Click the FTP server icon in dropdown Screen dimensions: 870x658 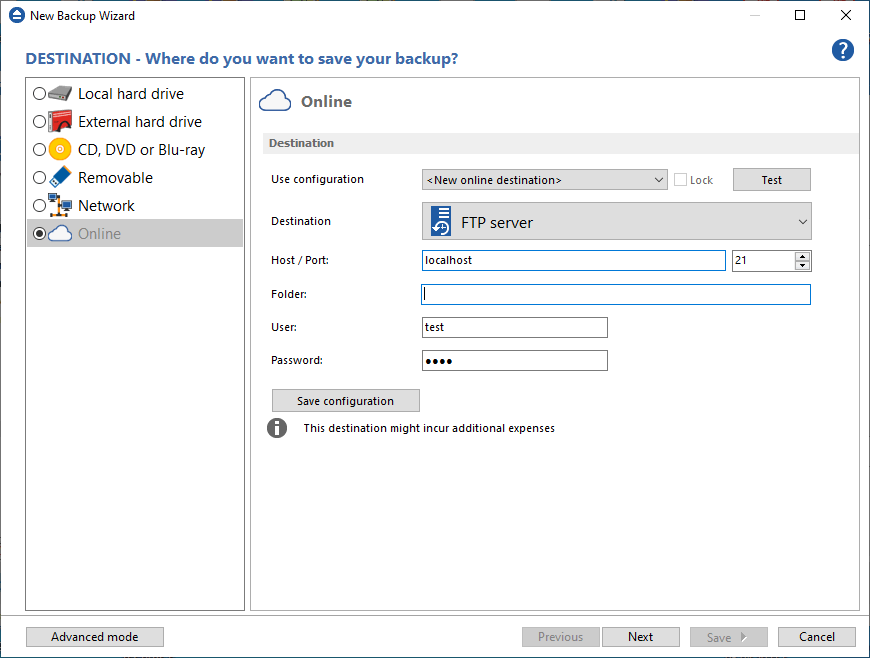[x=441, y=221]
